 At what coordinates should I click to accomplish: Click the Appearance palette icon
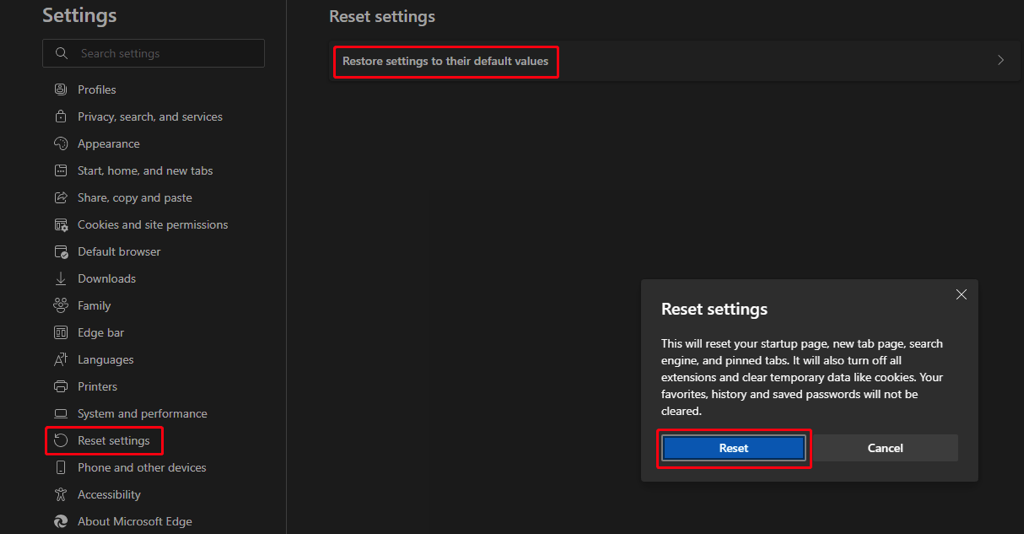click(61, 144)
